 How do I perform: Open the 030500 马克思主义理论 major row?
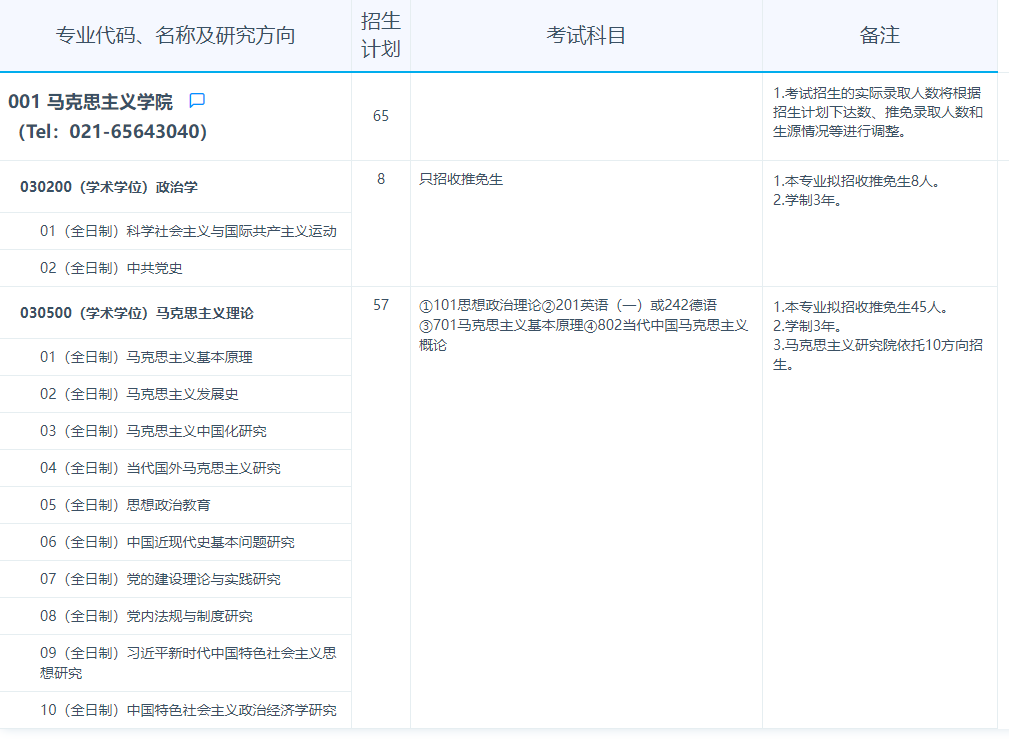point(137,313)
